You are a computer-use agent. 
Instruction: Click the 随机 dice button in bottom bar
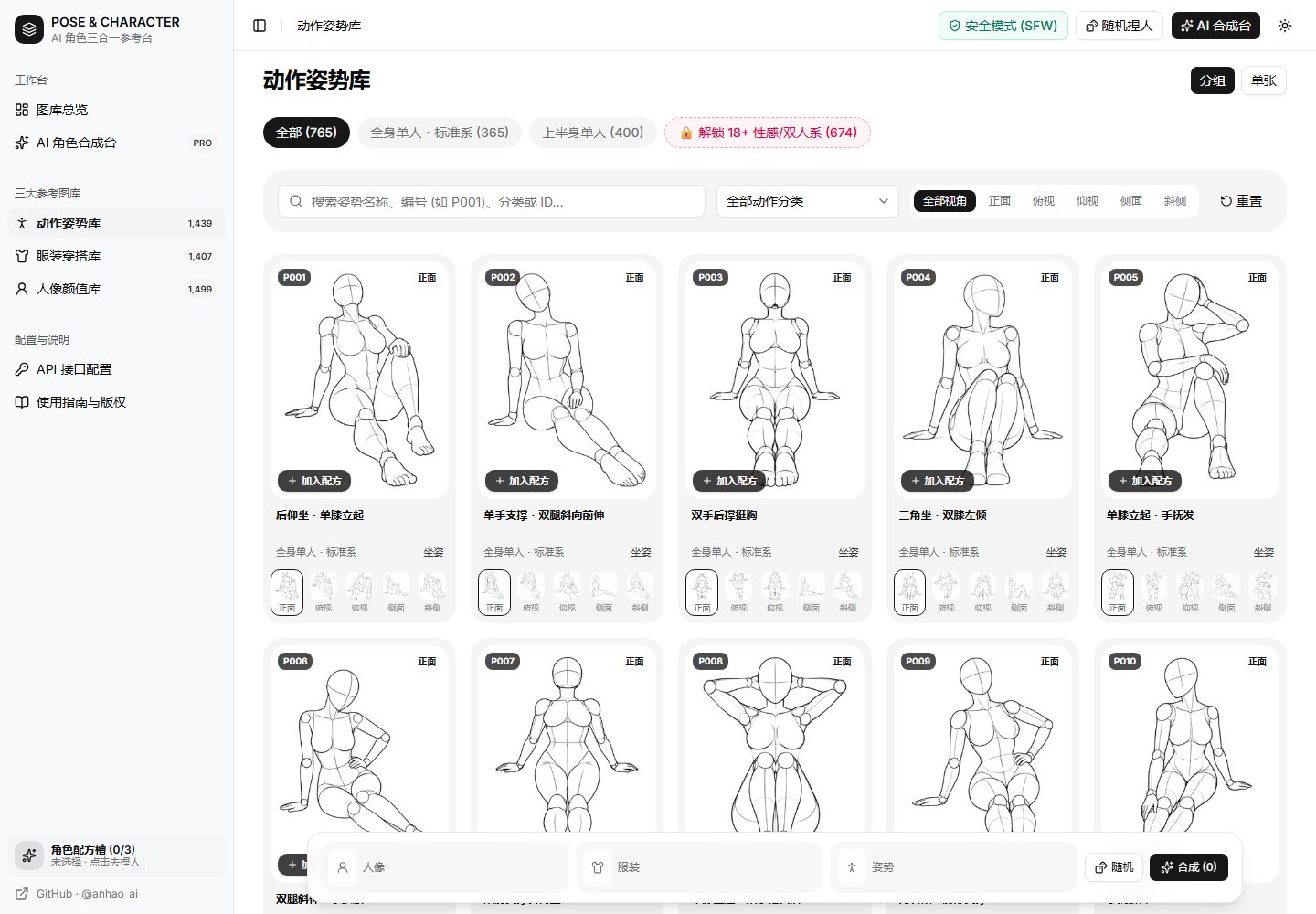click(x=1114, y=867)
